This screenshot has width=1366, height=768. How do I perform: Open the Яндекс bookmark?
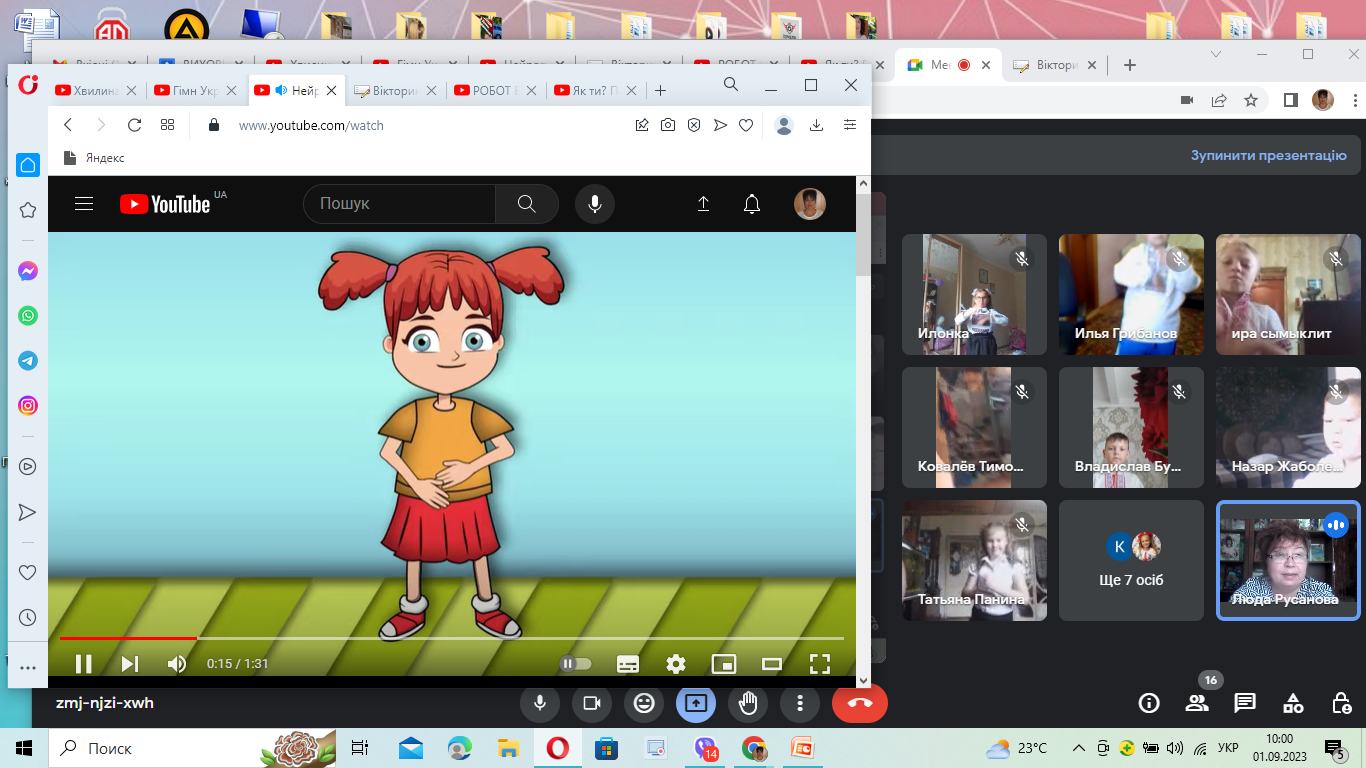94,158
